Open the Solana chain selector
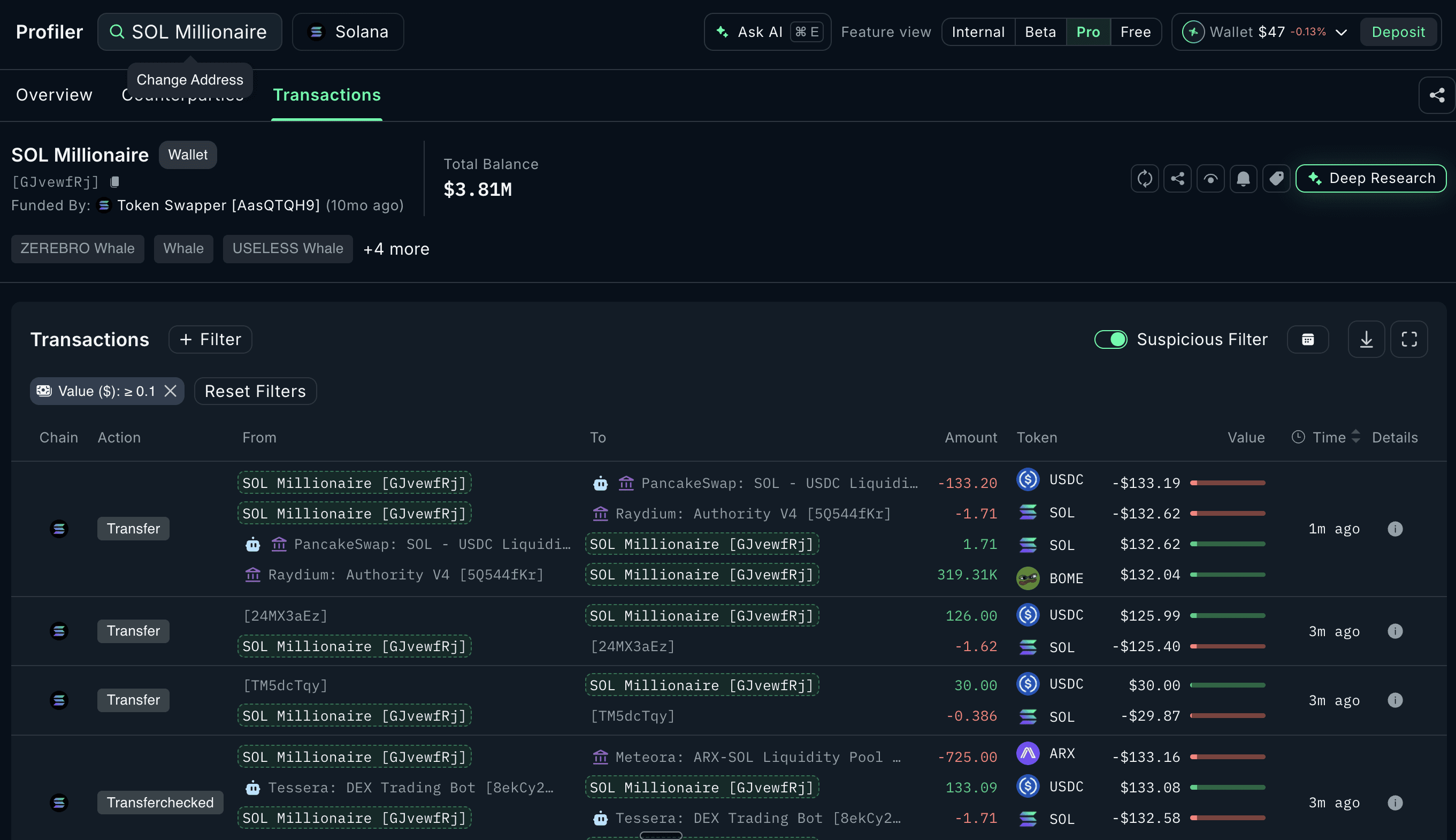 click(x=348, y=32)
